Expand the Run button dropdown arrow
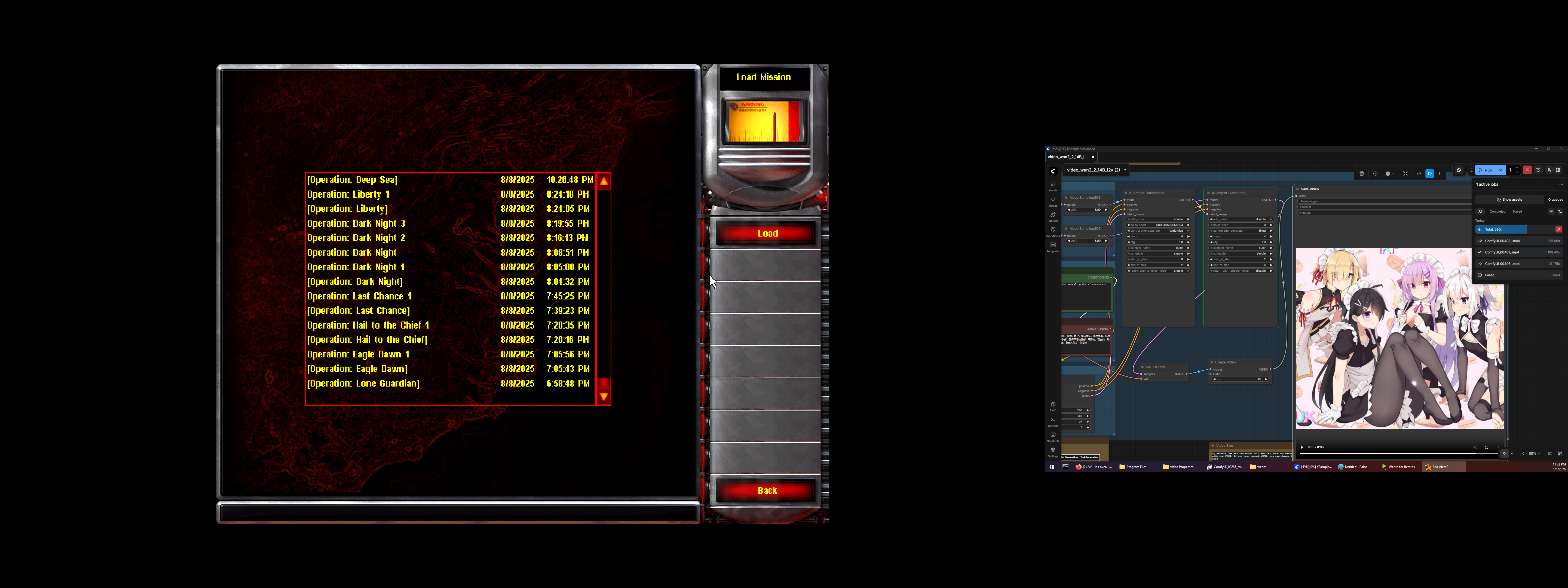The image size is (1568, 588). click(x=1500, y=170)
